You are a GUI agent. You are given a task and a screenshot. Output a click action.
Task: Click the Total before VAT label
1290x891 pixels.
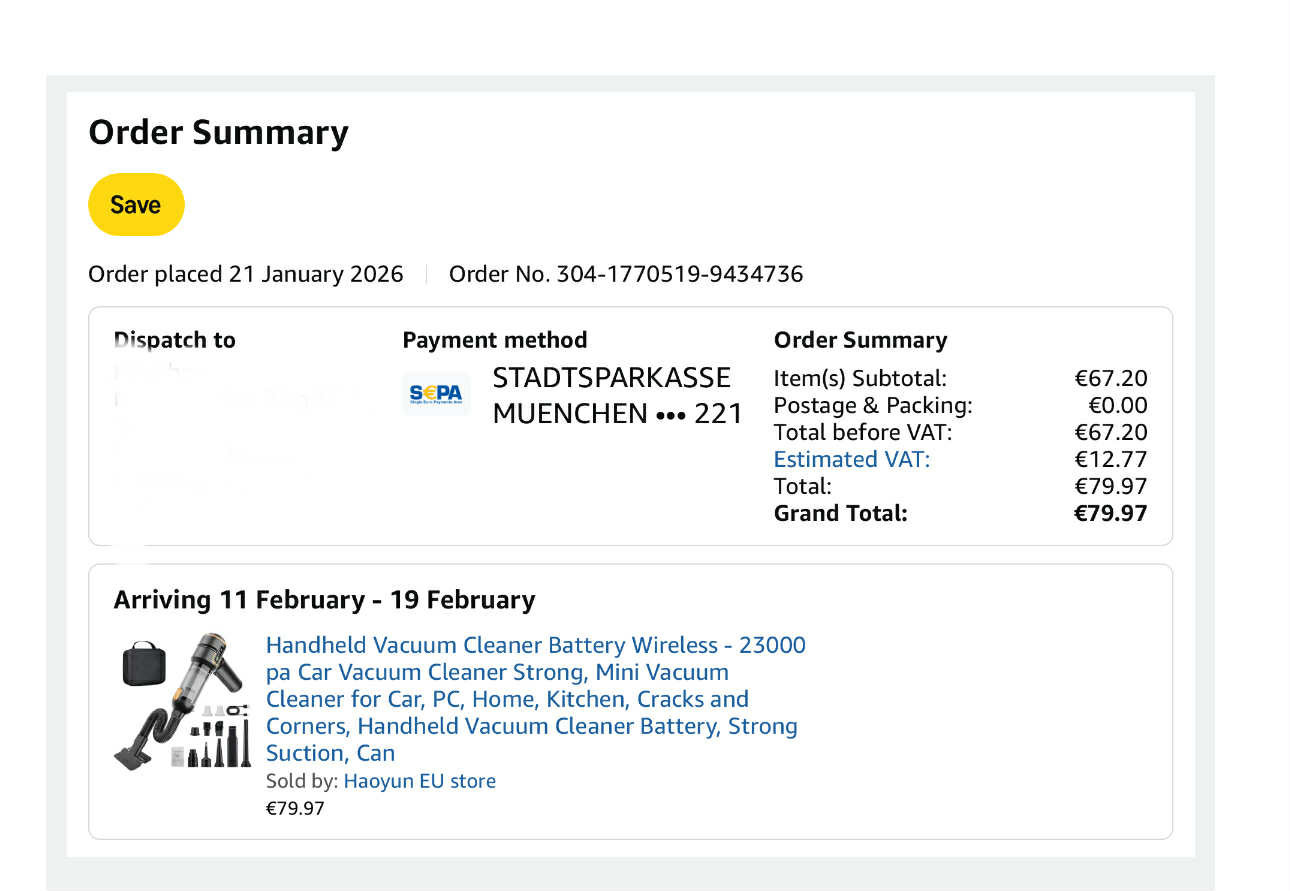coord(863,432)
